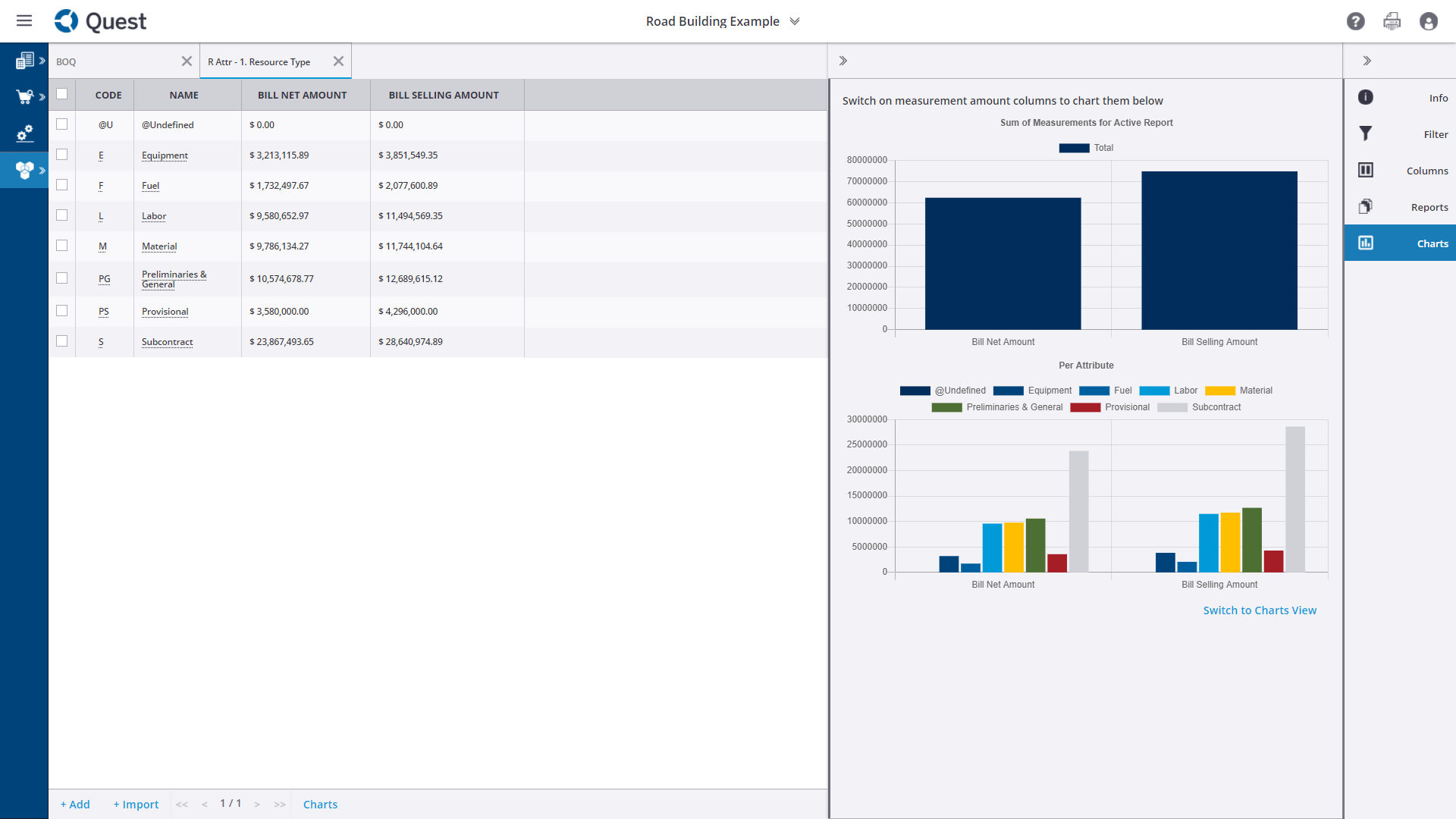Viewport: 1456px width, 819px height.
Task: Click the printer icon in header
Action: coord(1392,21)
